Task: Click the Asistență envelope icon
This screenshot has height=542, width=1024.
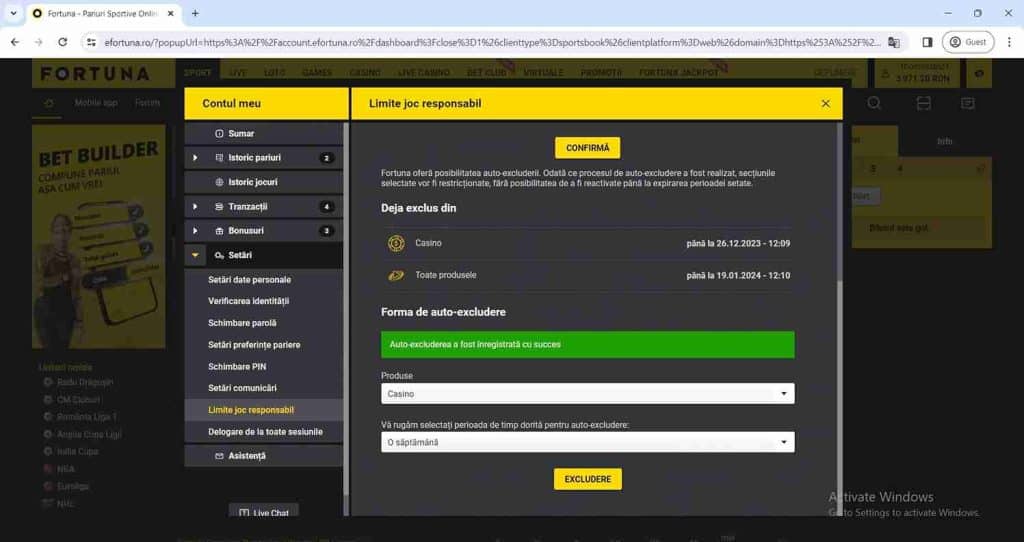Action: [x=219, y=456]
